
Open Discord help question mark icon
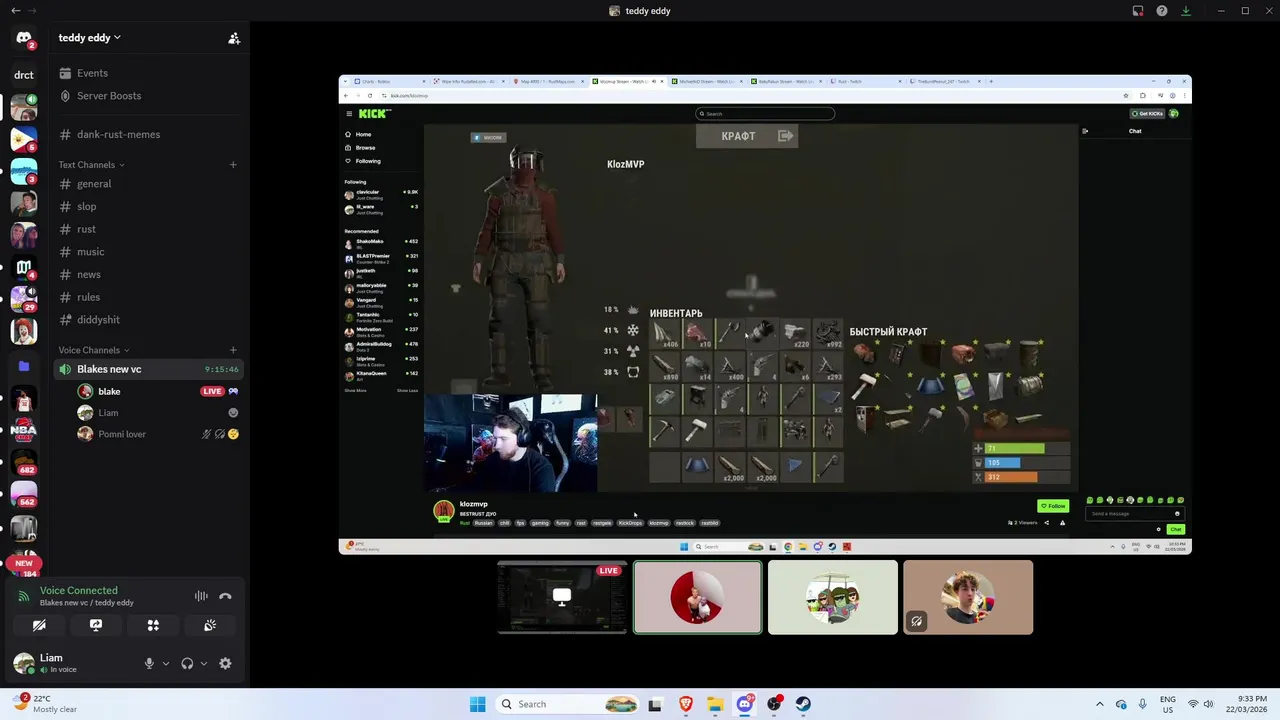tap(1162, 11)
